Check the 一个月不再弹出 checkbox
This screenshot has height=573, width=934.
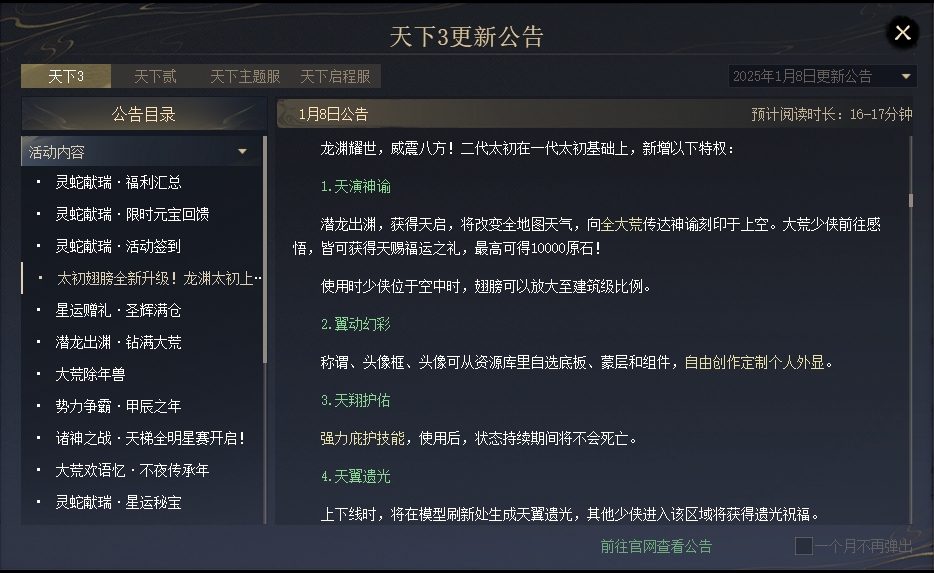(x=803, y=546)
